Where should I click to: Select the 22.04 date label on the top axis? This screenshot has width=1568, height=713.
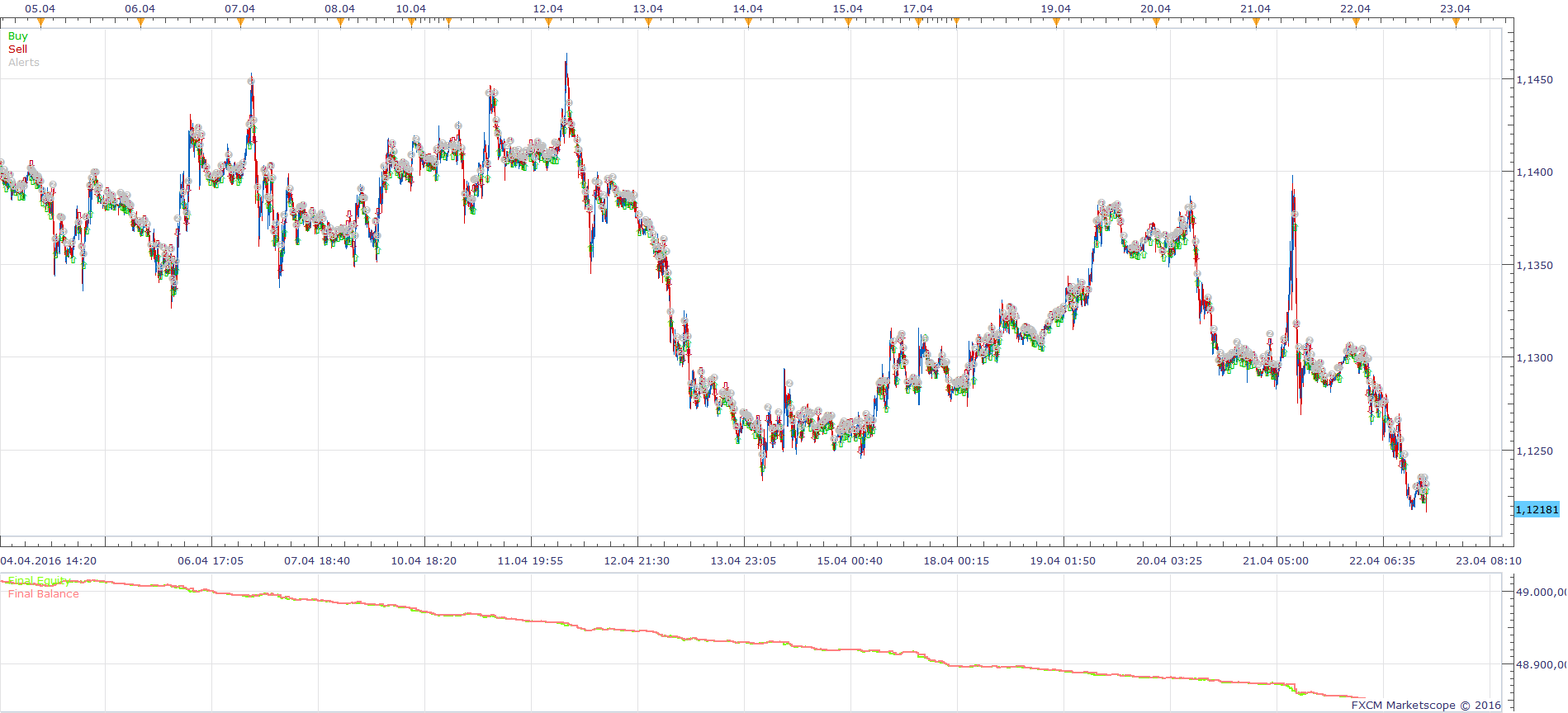pos(1356,8)
